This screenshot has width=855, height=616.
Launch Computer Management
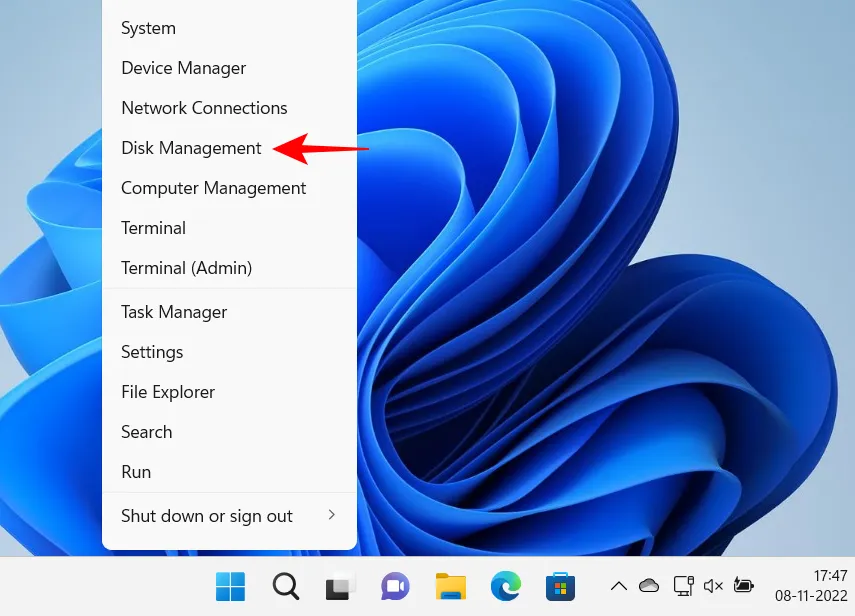click(x=229, y=188)
